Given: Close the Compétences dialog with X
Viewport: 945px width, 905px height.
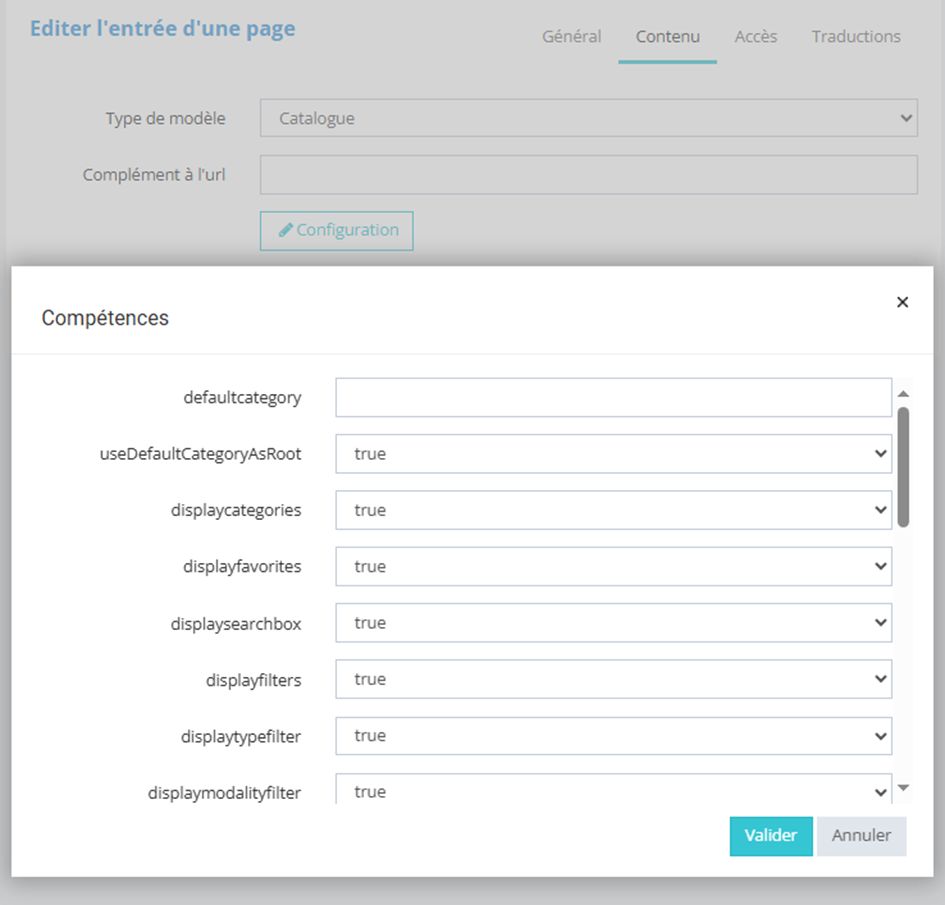Looking at the screenshot, I should tap(902, 302).
